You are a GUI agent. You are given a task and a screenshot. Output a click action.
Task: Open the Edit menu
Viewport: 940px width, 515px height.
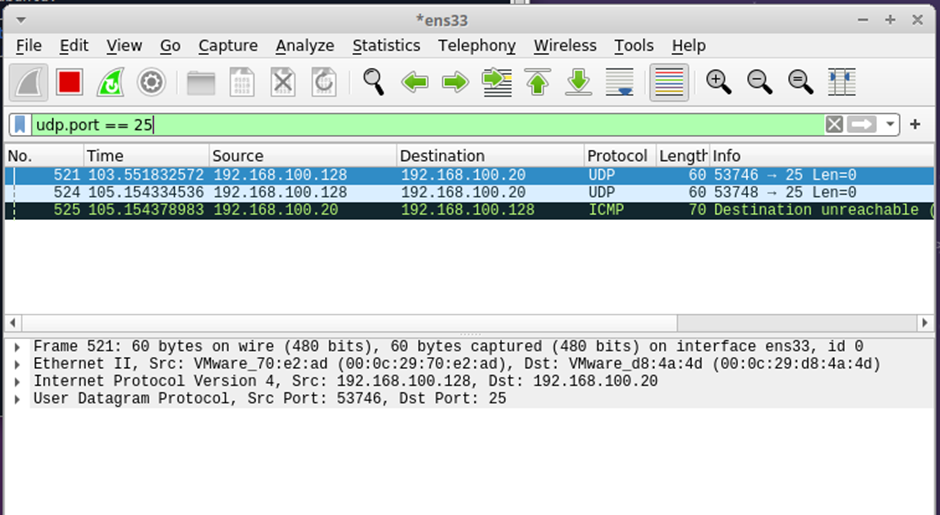pos(74,46)
